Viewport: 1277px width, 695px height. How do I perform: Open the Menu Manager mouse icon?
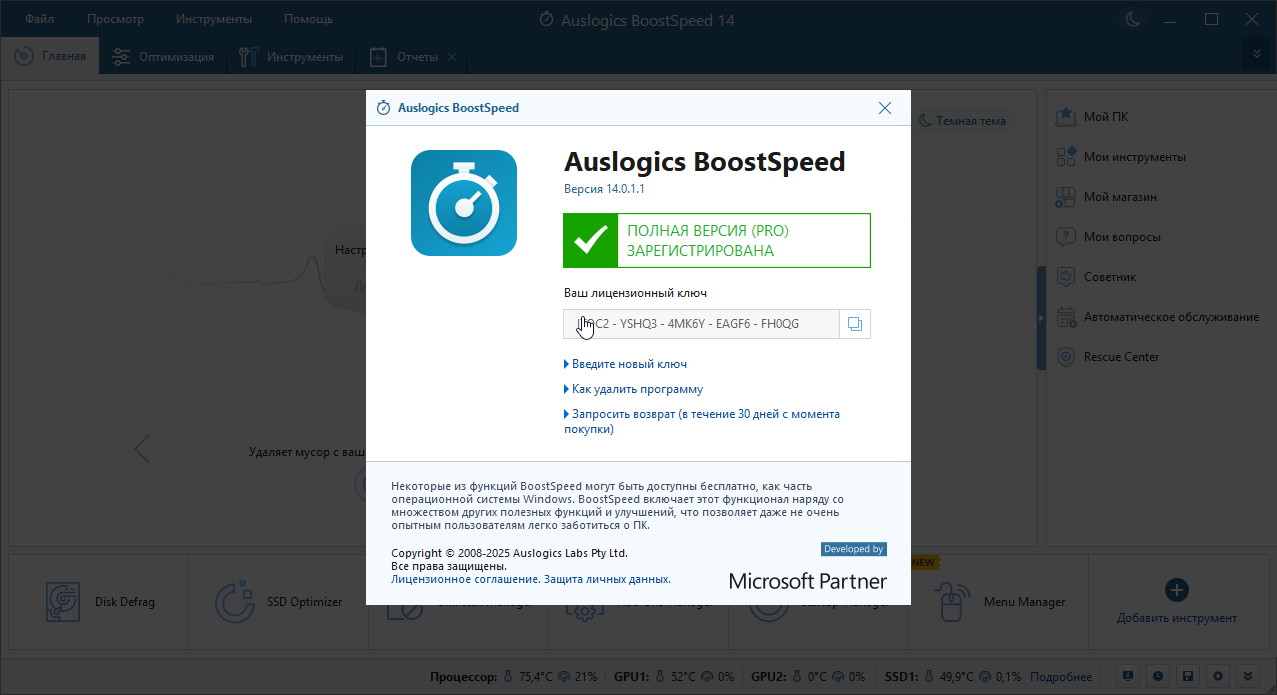pos(950,602)
